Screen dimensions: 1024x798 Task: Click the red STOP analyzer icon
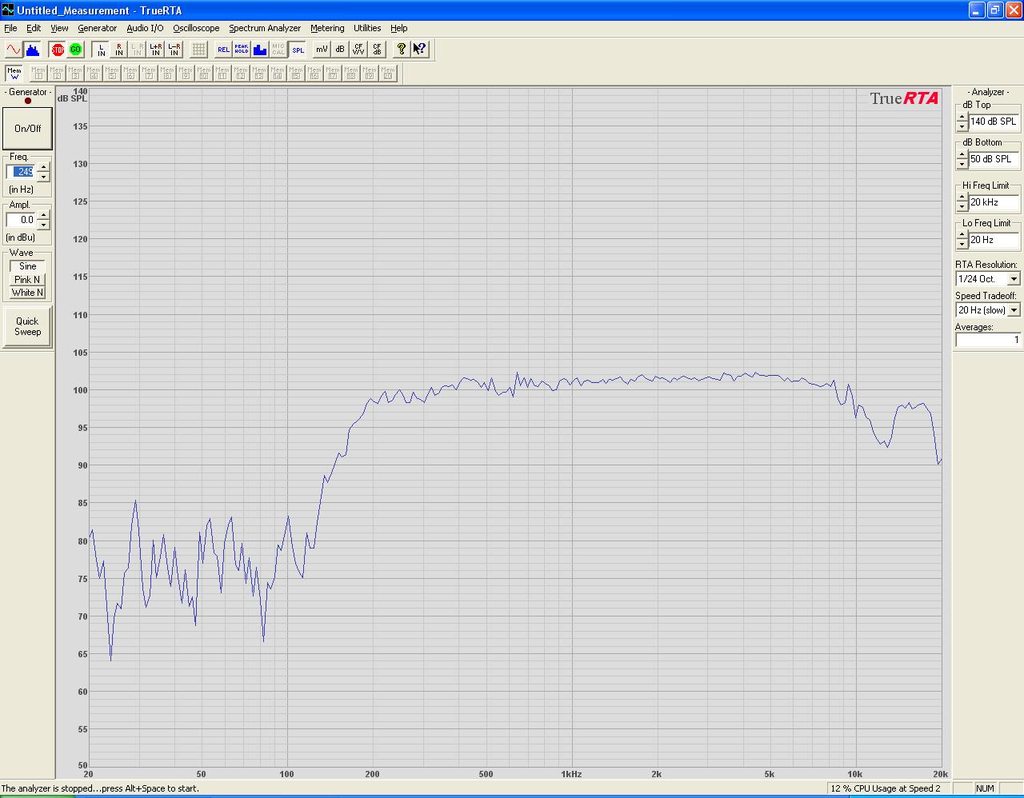point(58,48)
